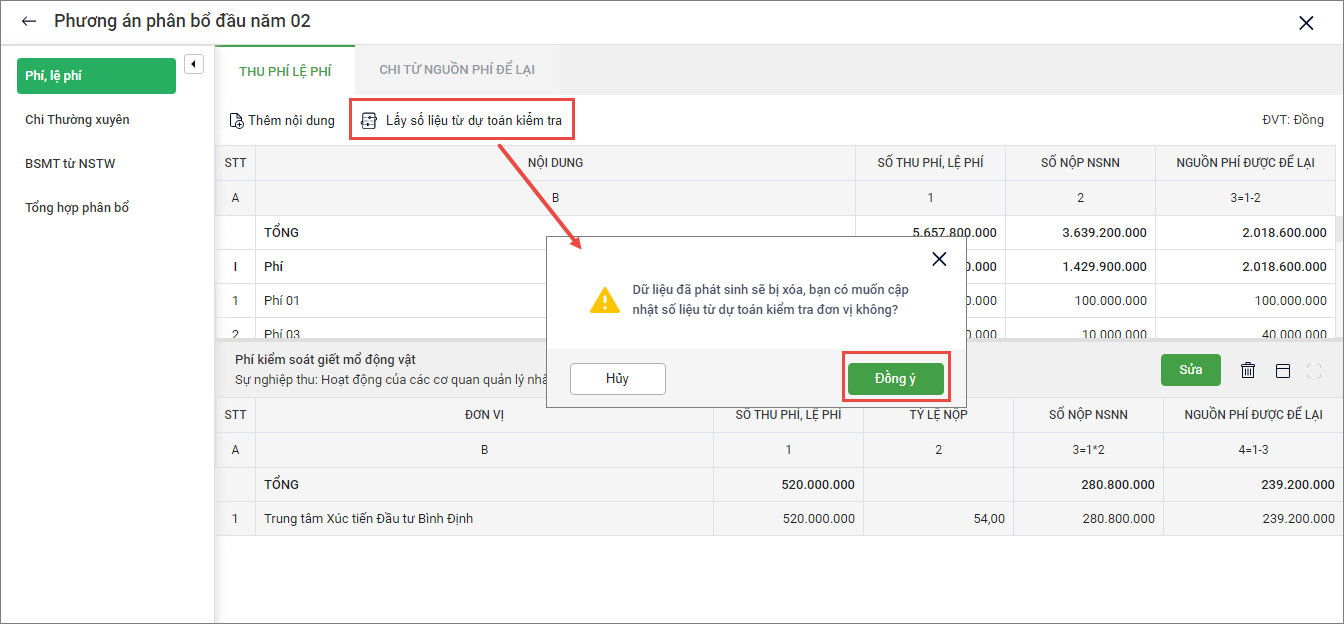Expand detail panel to fullscreen
Image resolution: width=1344 pixels, height=624 pixels.
click(x=1315, y=370)
